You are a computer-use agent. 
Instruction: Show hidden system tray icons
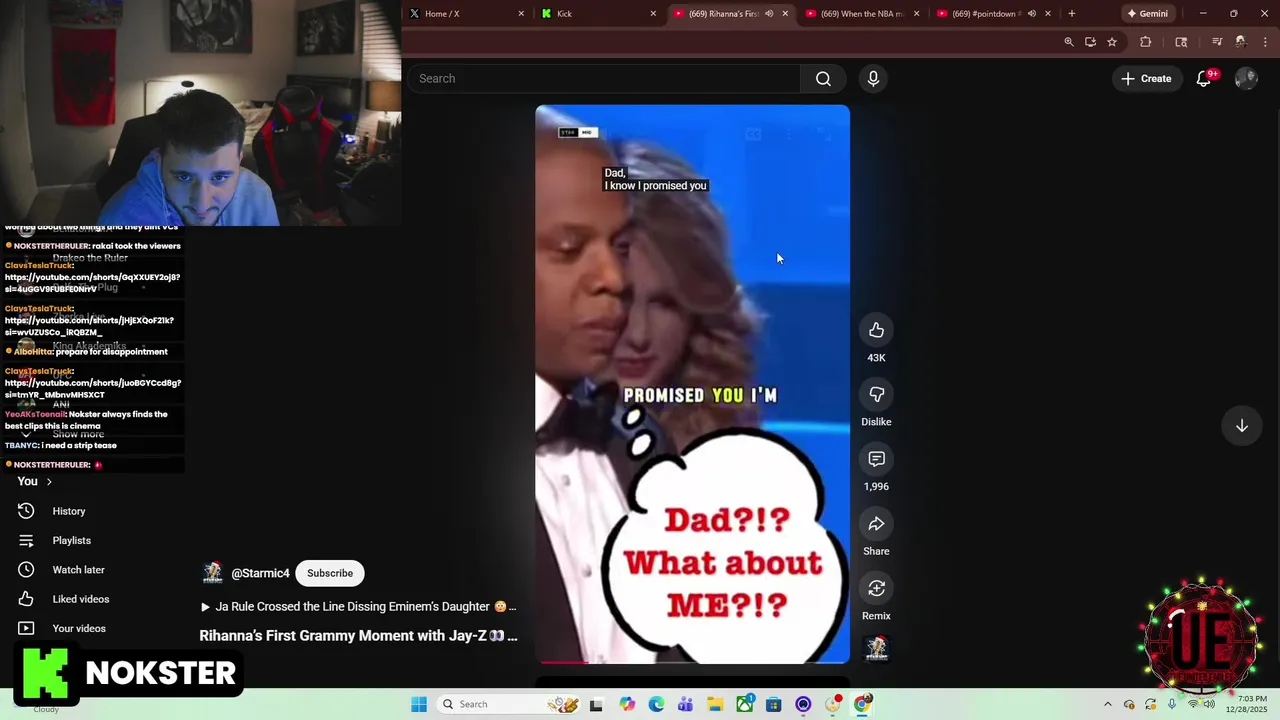pos(1107,704)
